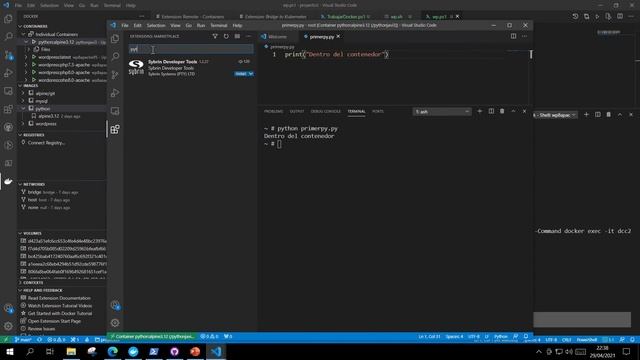
Task: Open Manage gear in front window
Action: 115,323
